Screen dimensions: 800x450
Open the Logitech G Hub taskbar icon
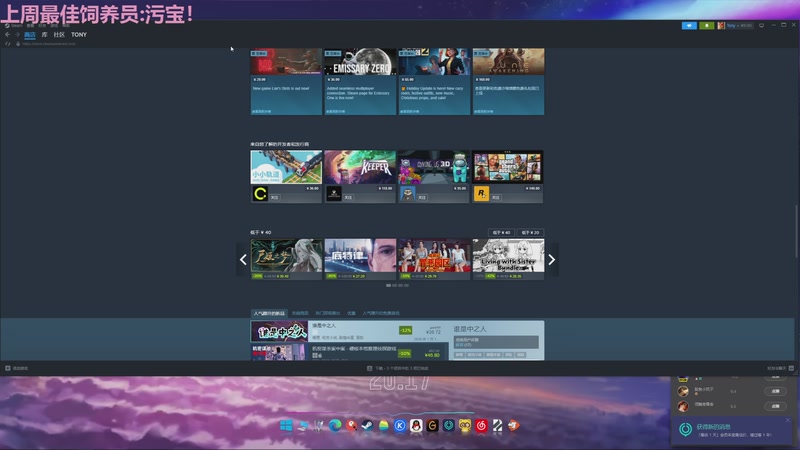pos(433,426)
